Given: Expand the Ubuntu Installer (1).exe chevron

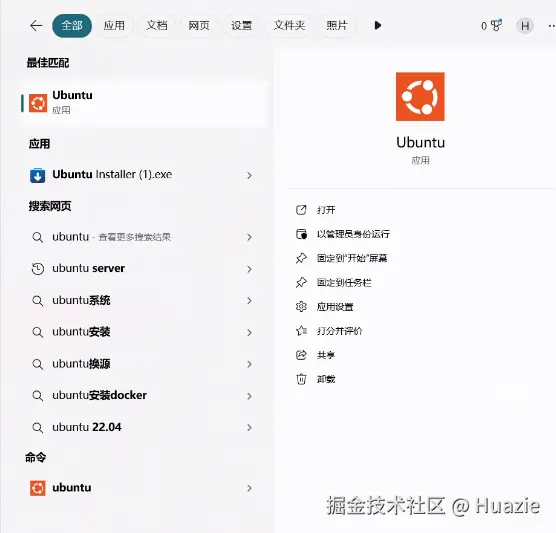Looking at the screenshot, I should point(249,175).
